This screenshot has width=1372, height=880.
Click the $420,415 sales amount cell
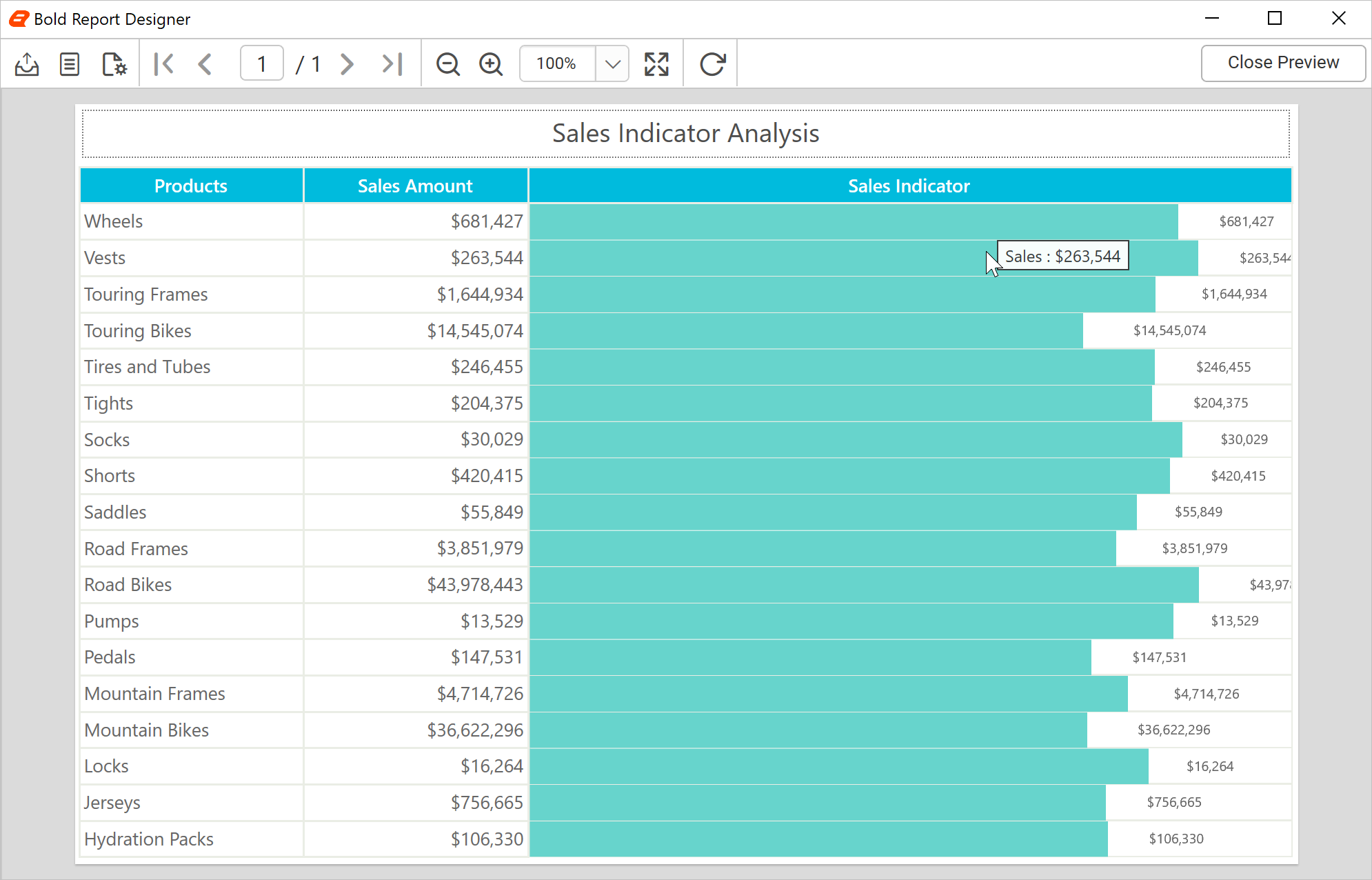(x=416, y=476)
